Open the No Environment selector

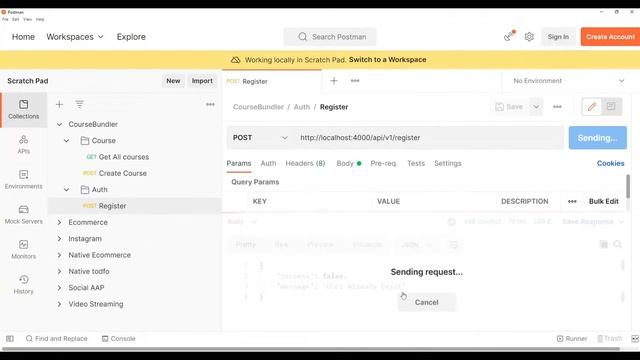[x=568, y=81]
